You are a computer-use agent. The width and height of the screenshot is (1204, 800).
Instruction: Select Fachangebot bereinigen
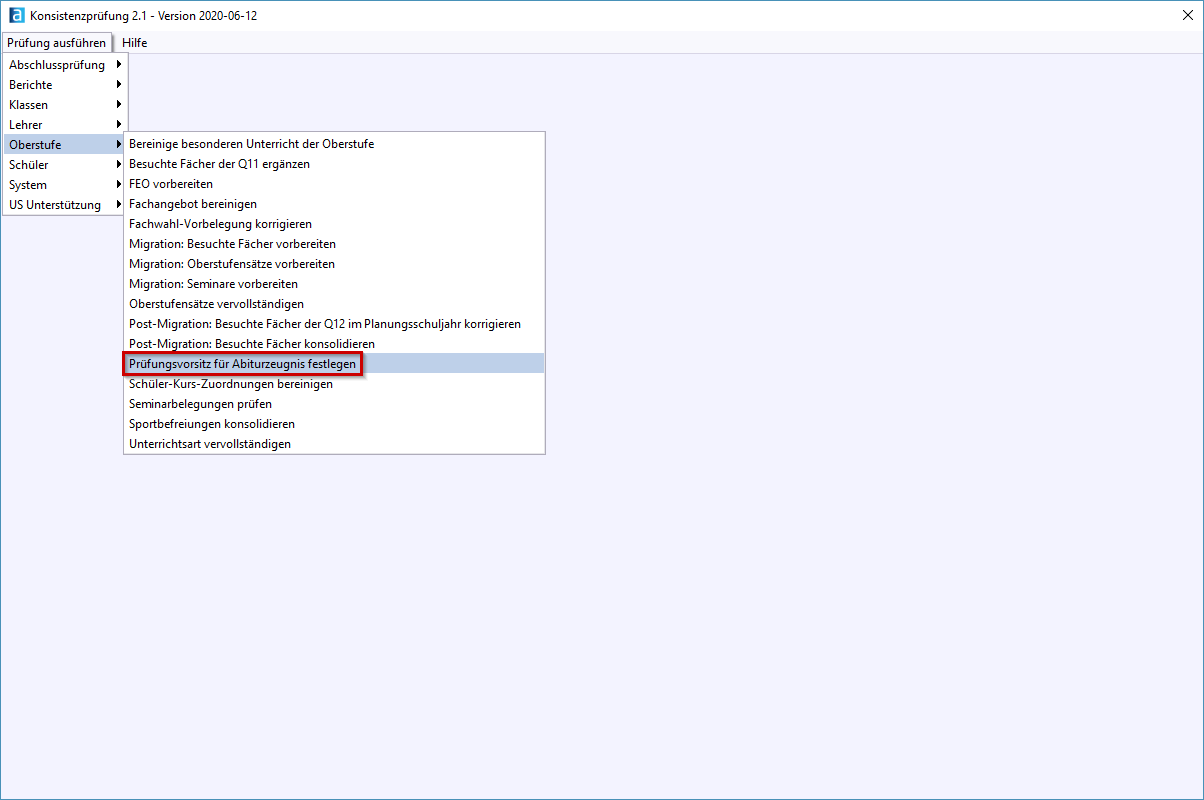334,204
